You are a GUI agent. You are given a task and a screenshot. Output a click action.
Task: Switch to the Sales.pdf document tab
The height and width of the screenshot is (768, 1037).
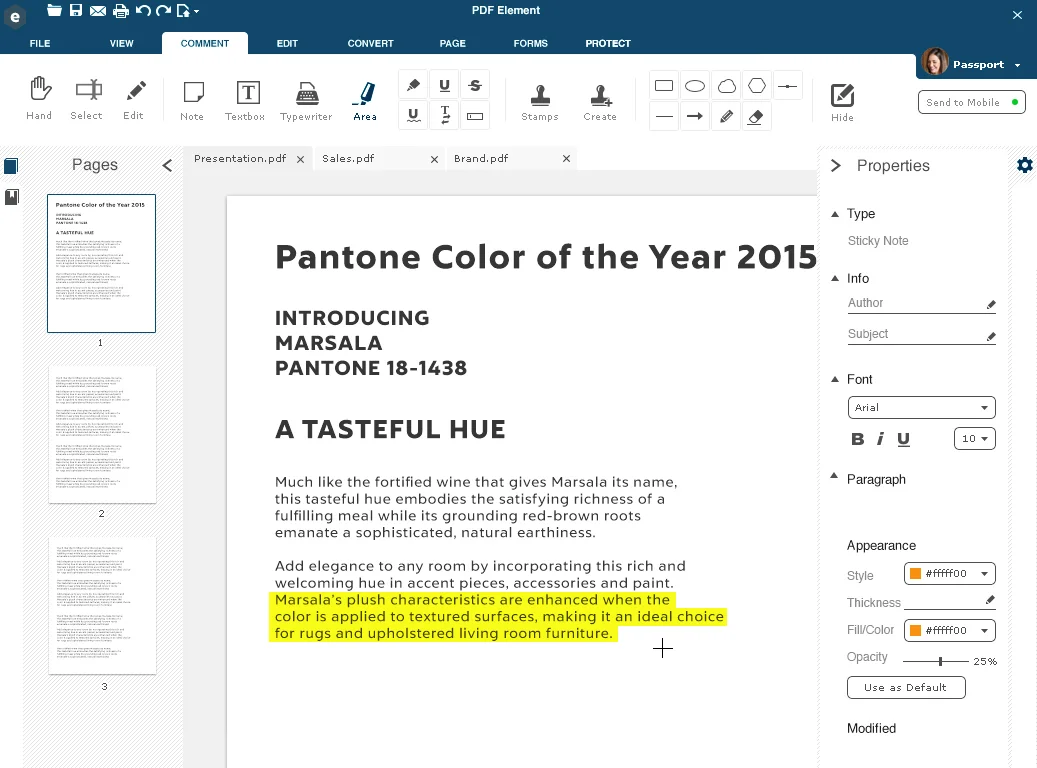coord(348,159)
